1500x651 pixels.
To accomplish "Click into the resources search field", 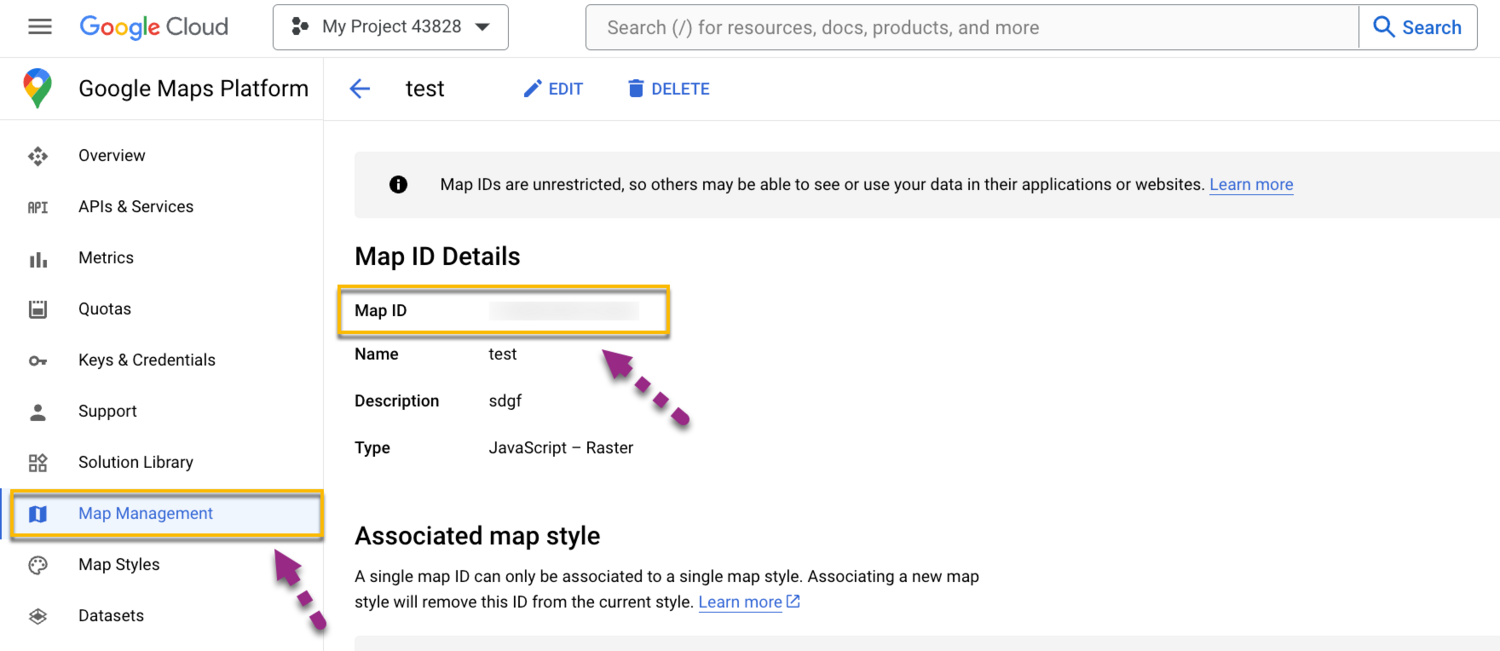I will pyautogui.click(x=970, y=27).
